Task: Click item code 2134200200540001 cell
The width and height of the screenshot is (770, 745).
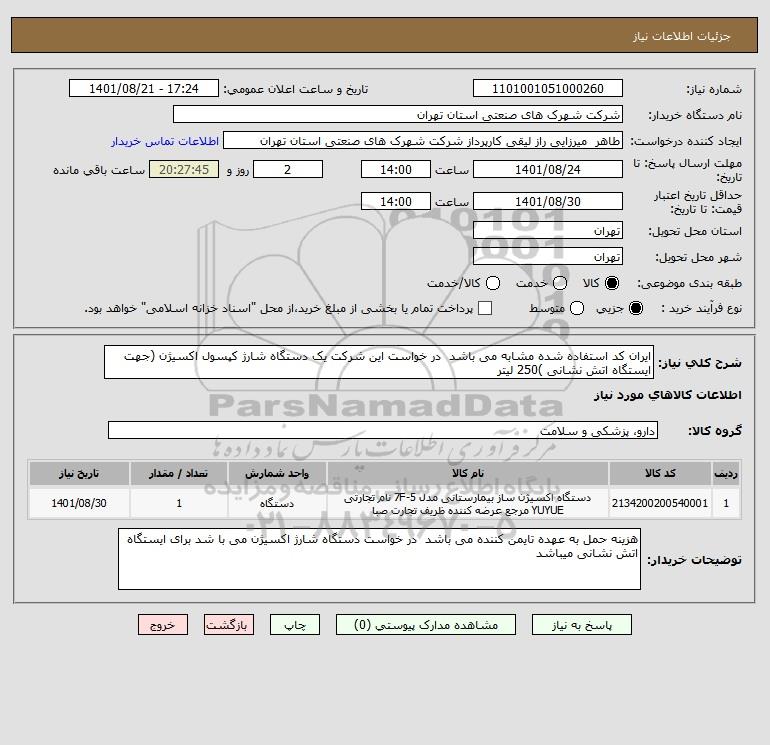Action: point(660,503)
